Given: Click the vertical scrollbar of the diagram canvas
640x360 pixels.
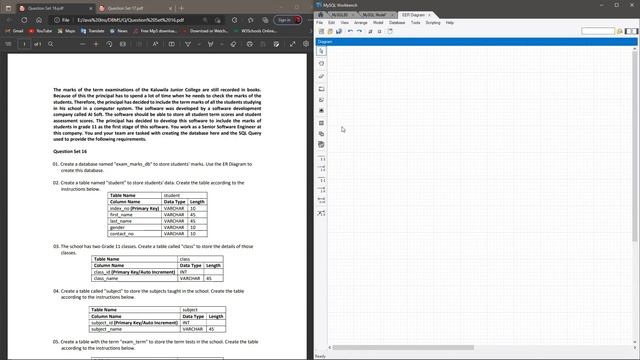Looking at the screenshot, I should click(635, 146).
